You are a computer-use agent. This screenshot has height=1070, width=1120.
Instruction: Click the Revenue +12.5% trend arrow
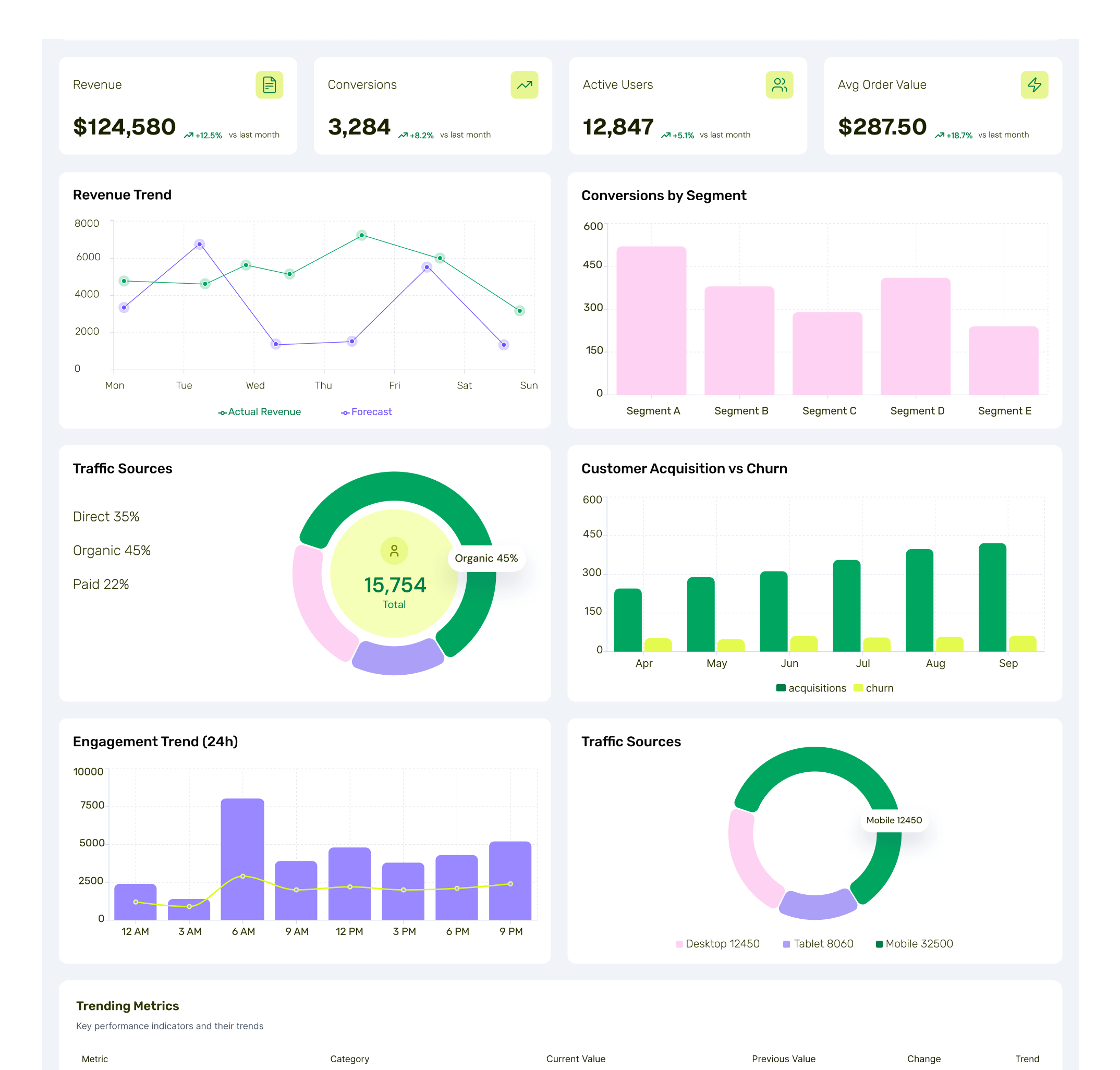click(x=188, y=136)
